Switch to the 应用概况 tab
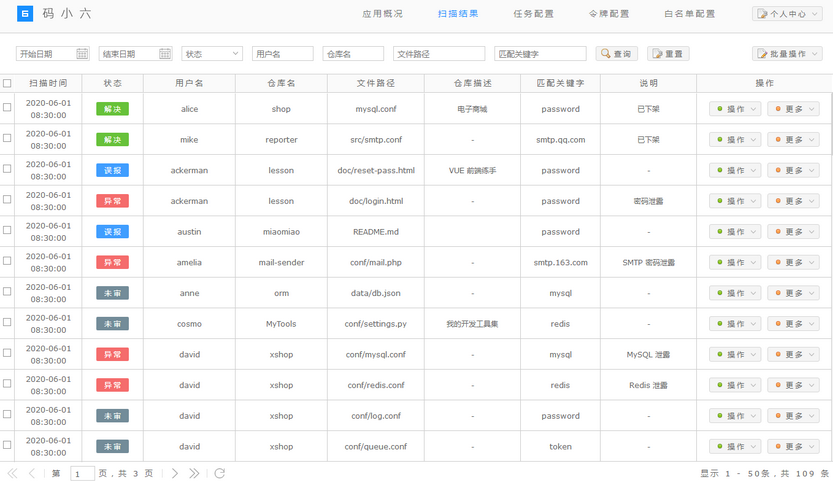This screenshot has height=481, width=833. coord(382,14)
